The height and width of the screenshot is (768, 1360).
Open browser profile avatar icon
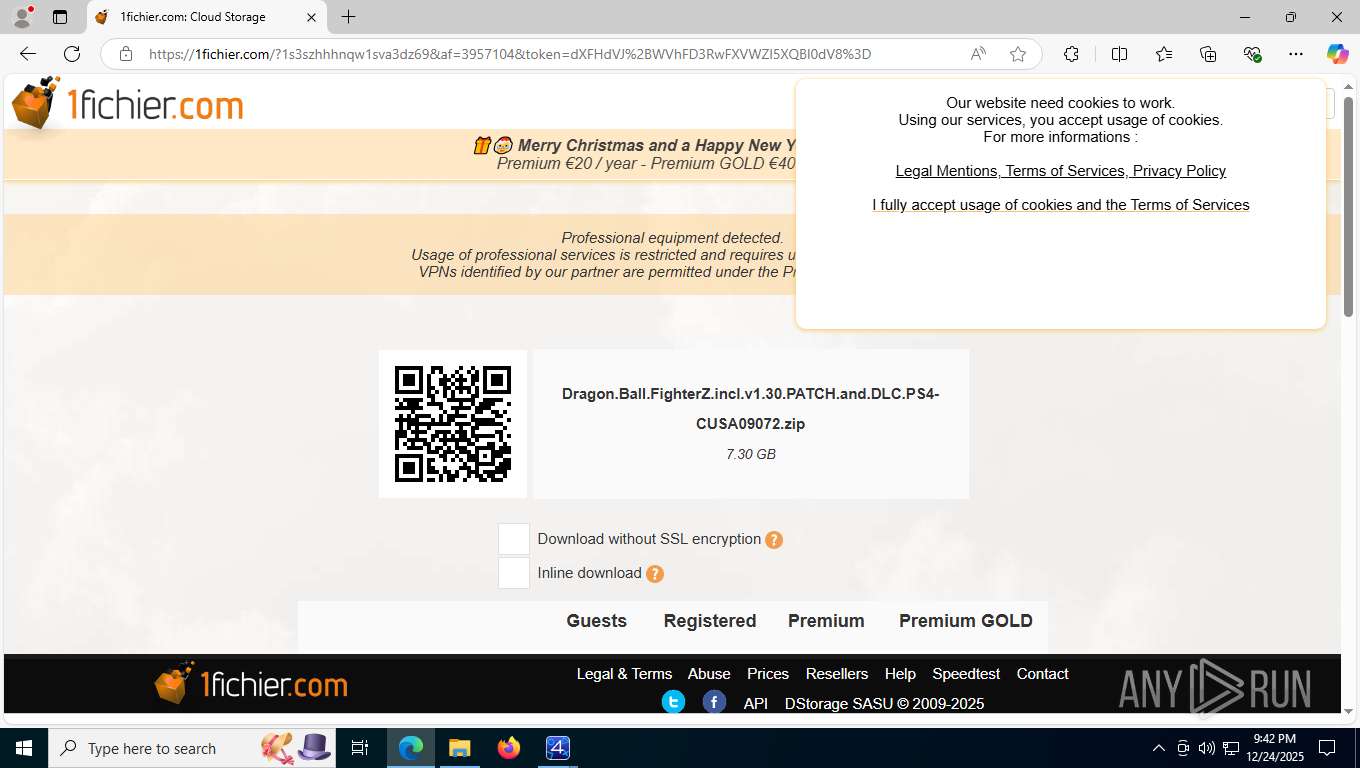(22, 17)
